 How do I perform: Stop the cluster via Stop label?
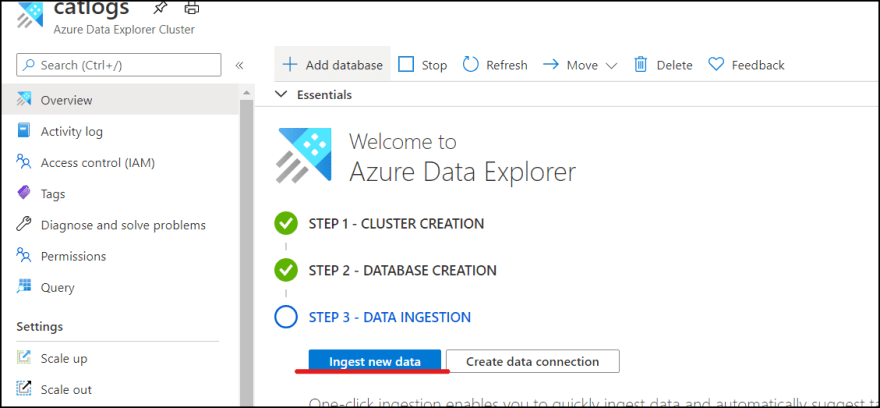point(434,65)
